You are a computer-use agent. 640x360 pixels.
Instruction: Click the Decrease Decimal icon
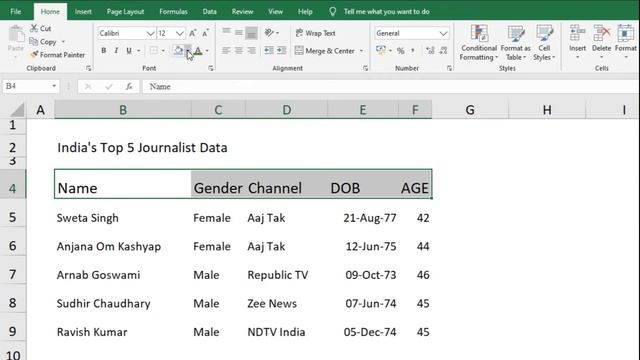pyautogui.click(x=443, y=51)
